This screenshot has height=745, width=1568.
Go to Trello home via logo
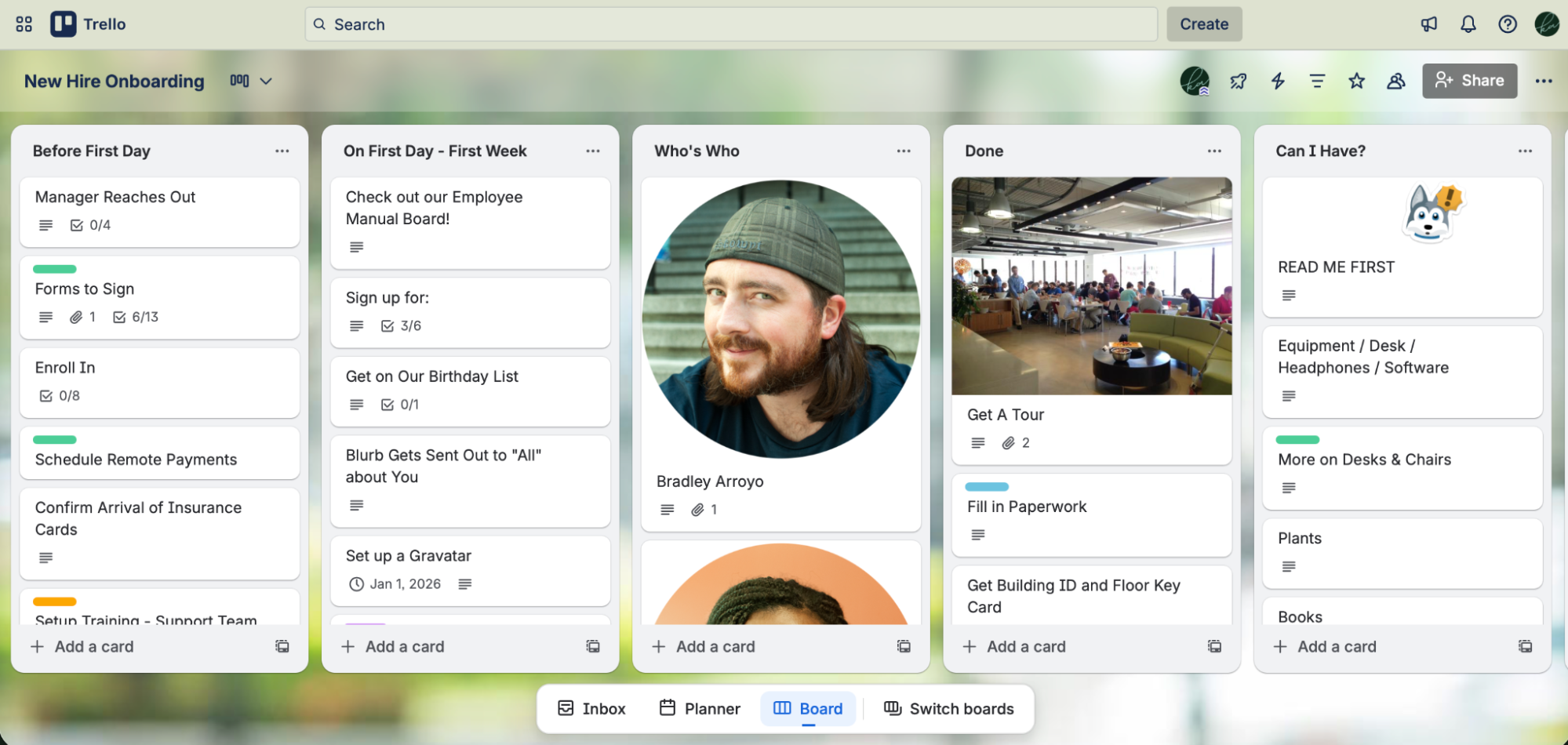click(x=88, y=24)
